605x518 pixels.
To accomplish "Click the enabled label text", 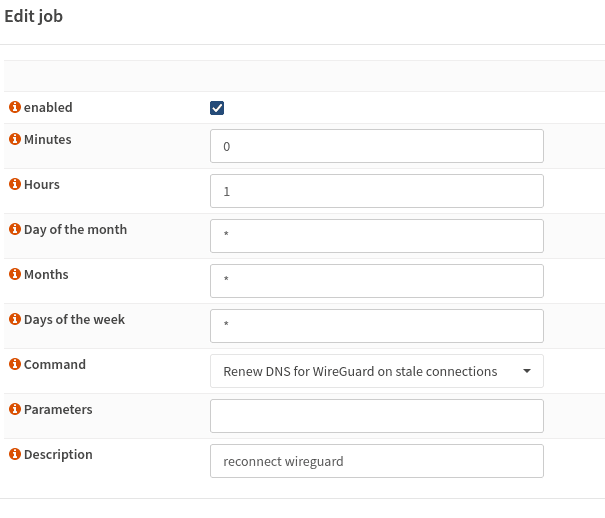I will coord(48,107).
